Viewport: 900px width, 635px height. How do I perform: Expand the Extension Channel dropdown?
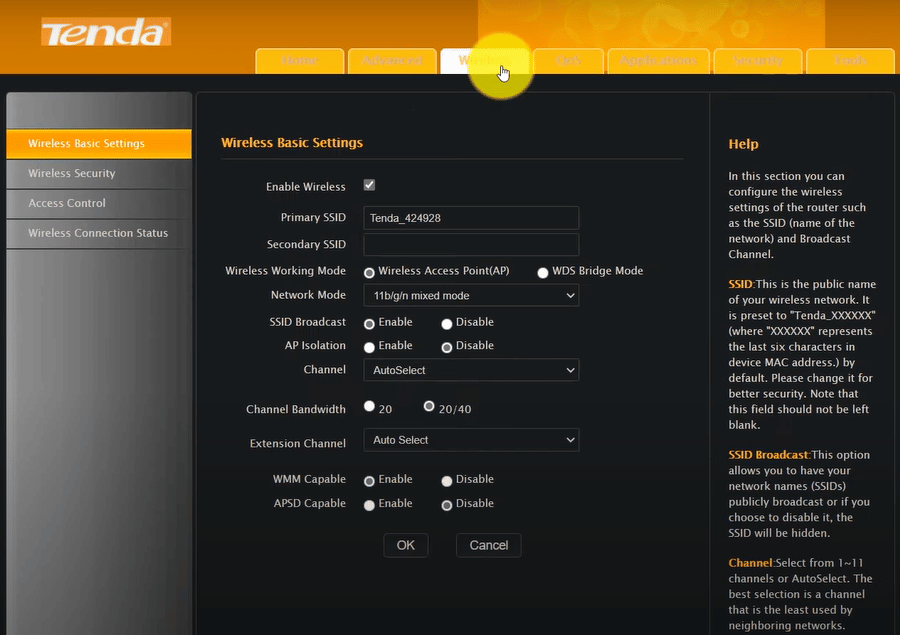coord(471,440)
